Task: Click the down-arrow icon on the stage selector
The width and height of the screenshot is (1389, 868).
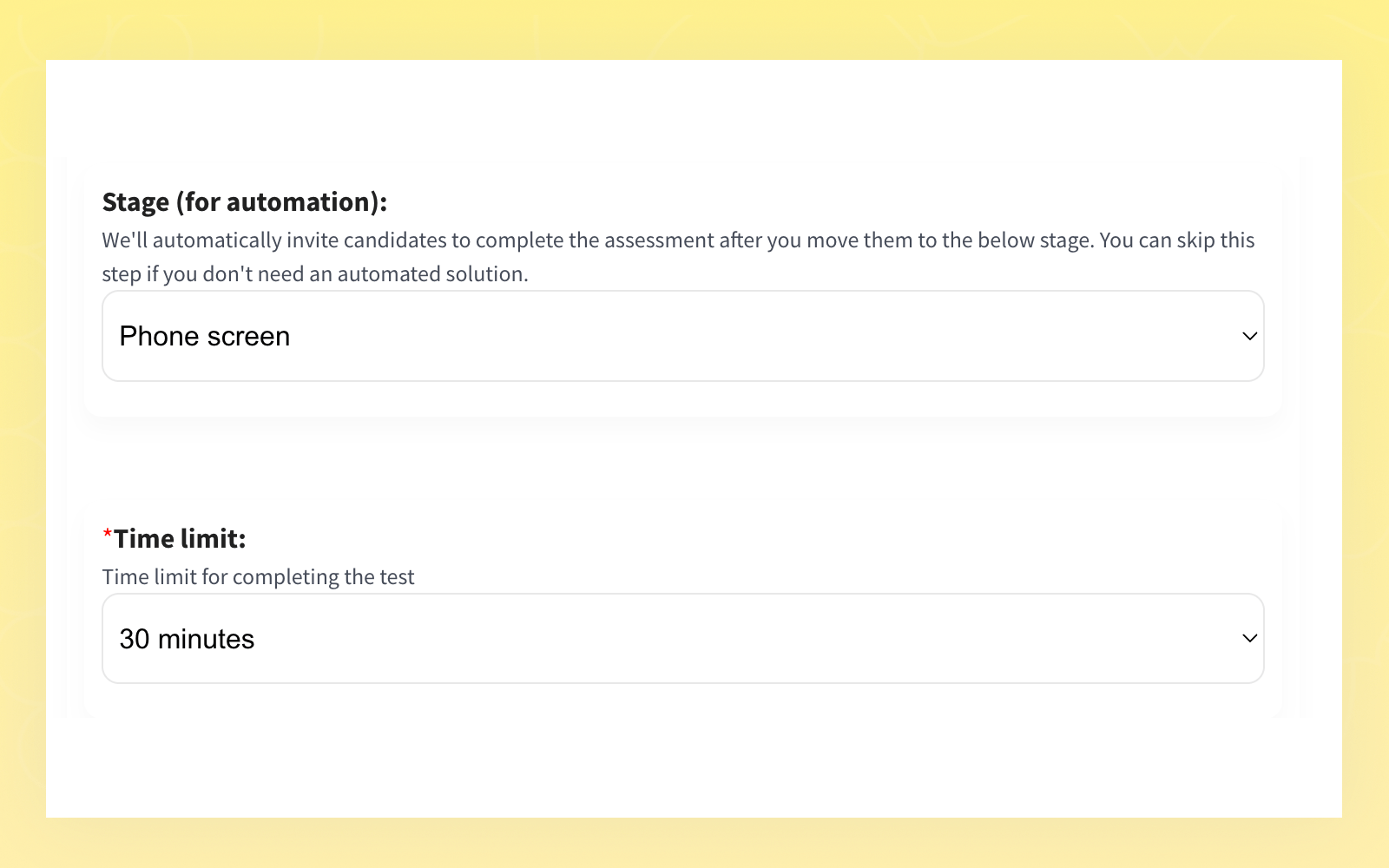Action: click(x=1248, y=335)
